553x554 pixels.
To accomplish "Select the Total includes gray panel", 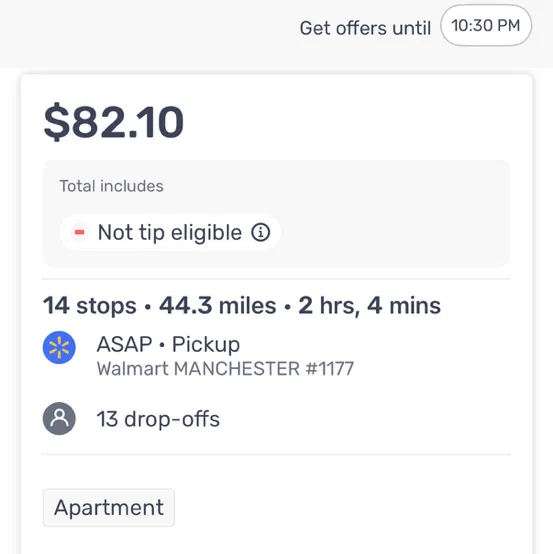I will pyautogui.click(x=276, y=214).
